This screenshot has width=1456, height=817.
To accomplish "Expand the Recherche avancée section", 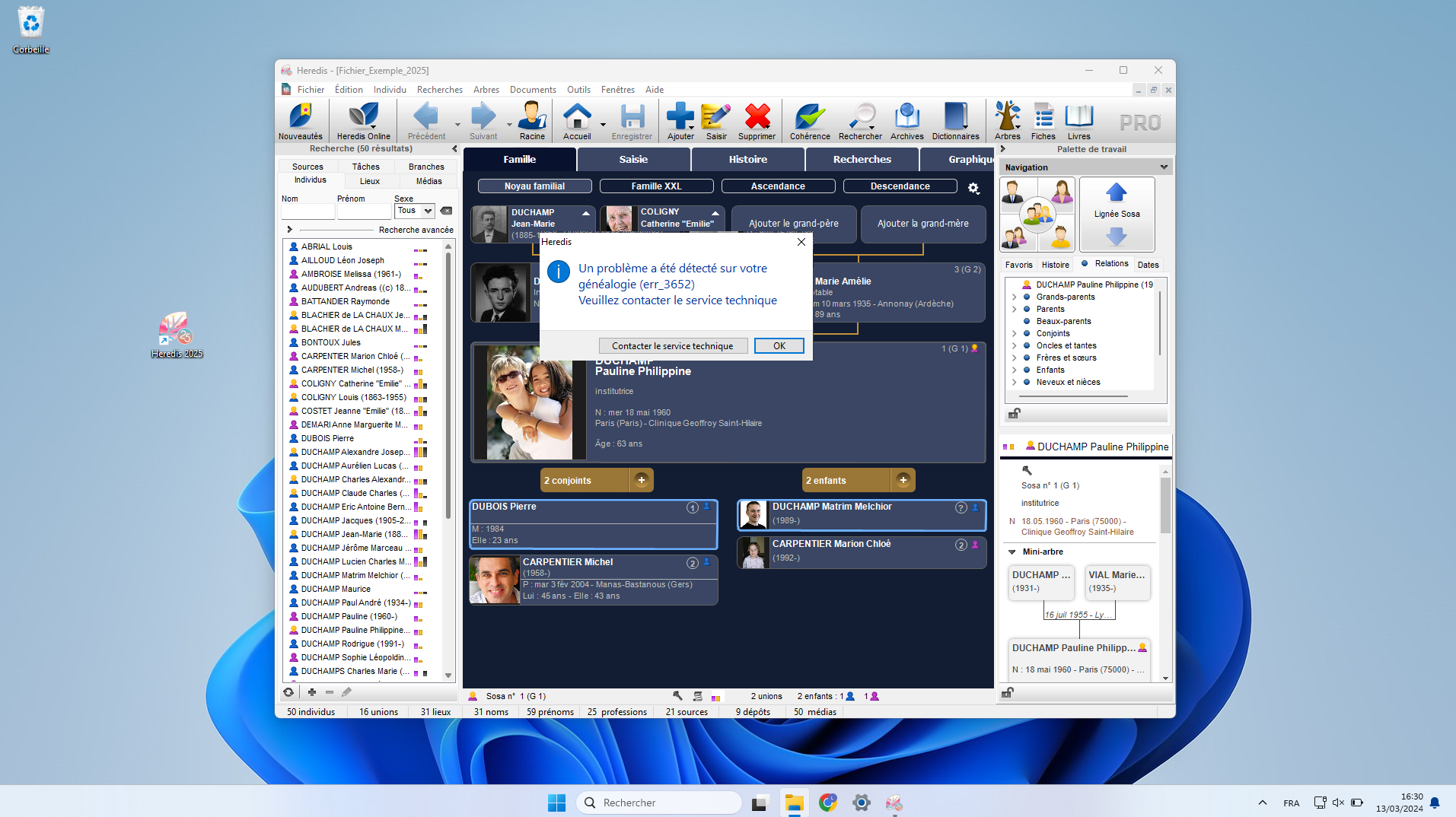I will (289, 230).
